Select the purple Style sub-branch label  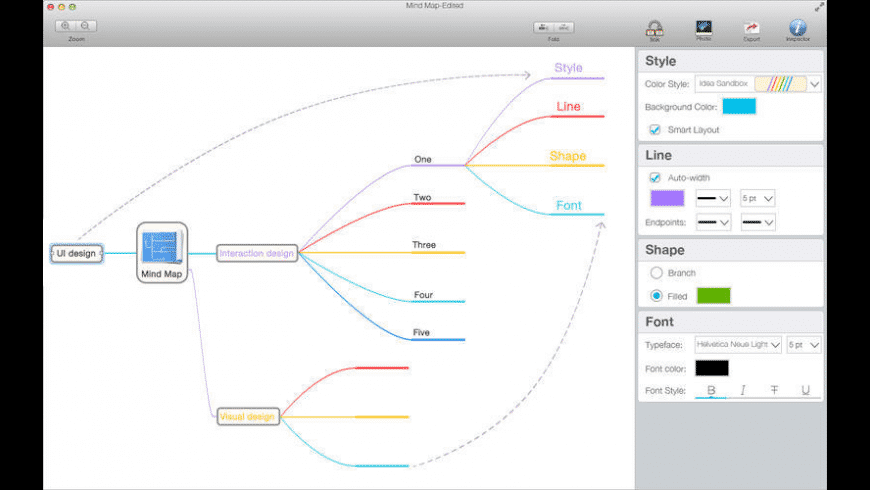coord(568,68)
